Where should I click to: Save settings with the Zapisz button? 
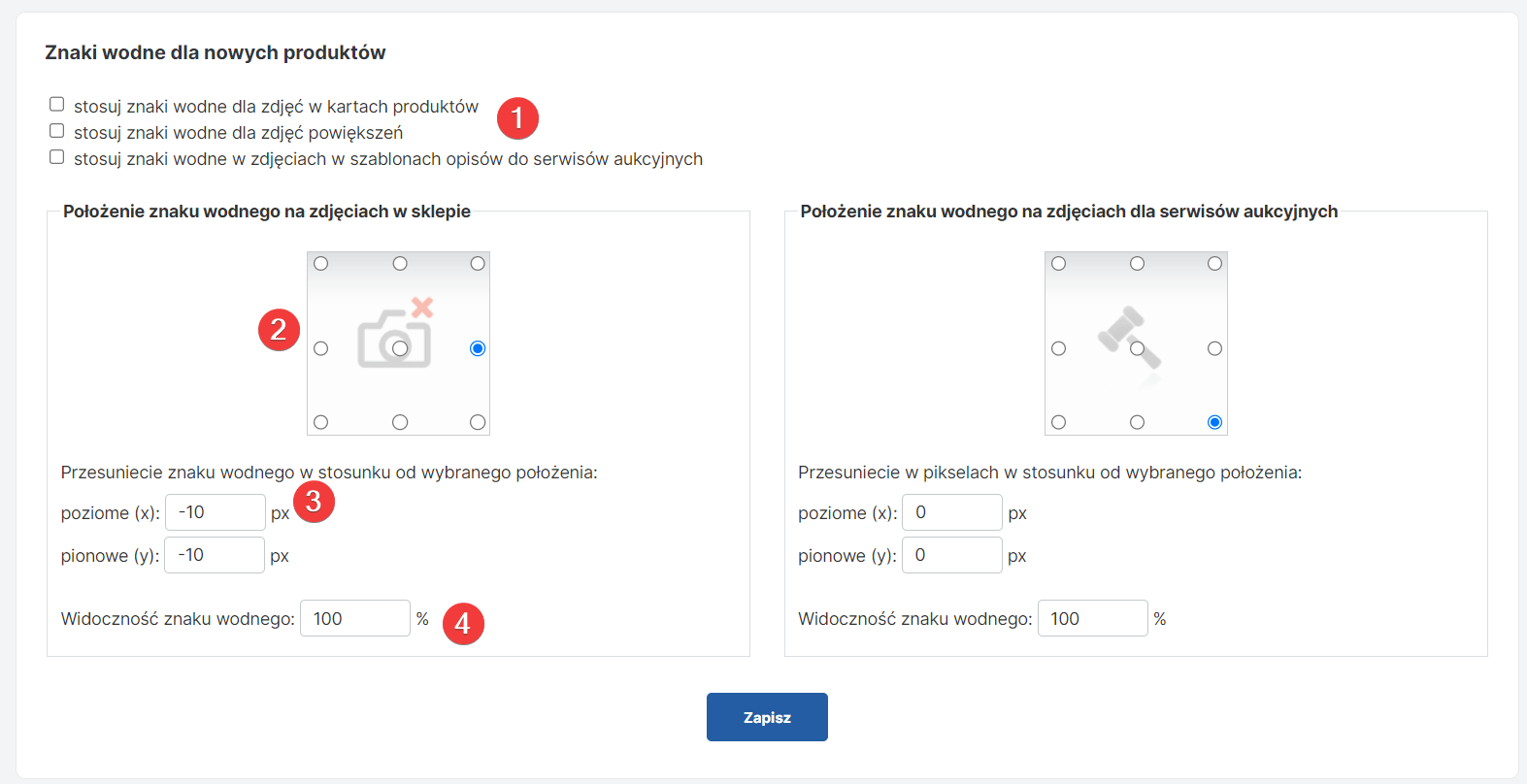(x=767, y=717)
